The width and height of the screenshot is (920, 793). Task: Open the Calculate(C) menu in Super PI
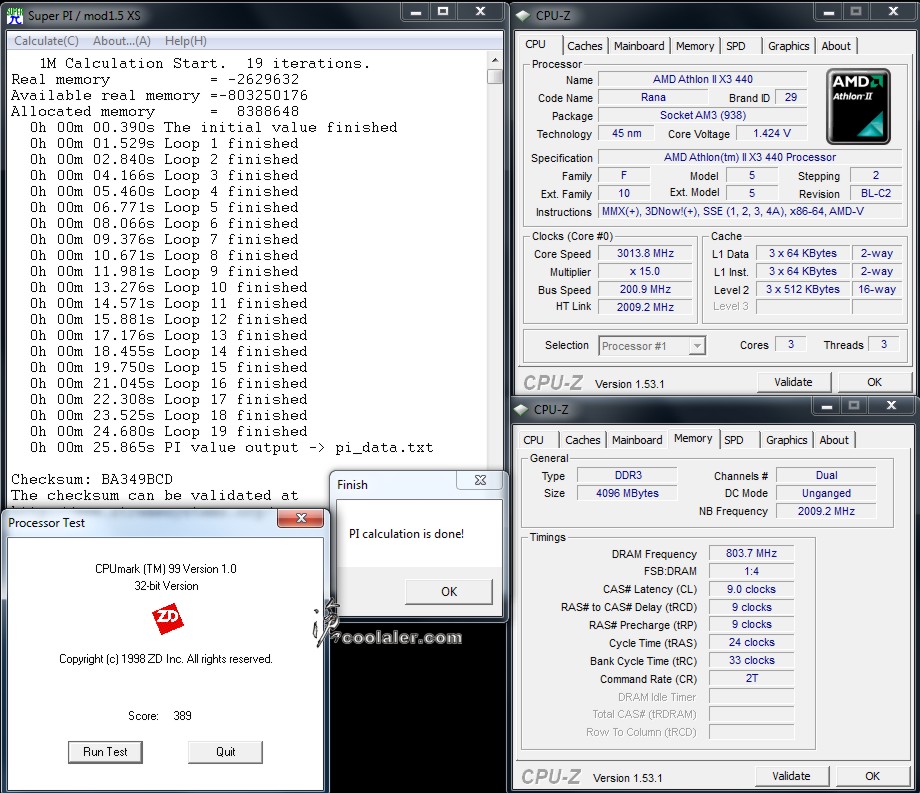pos(46,41)
